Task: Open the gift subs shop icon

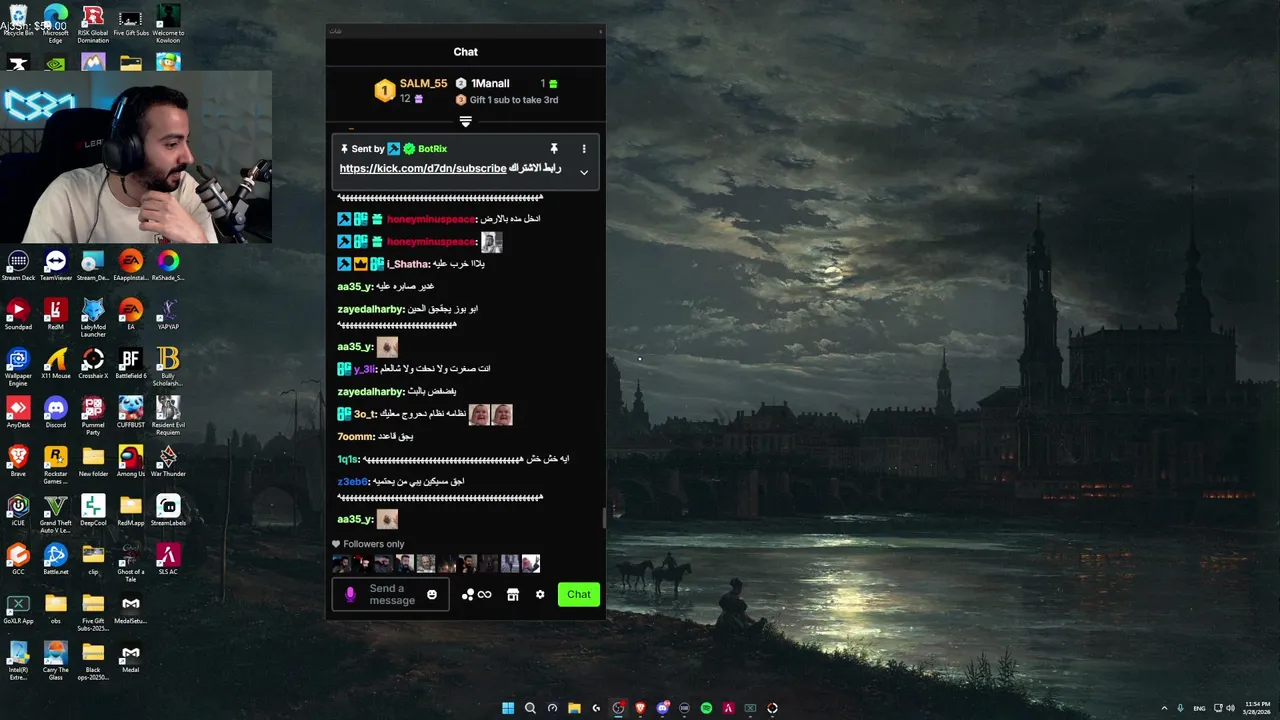Action: pyautogui.click(x=513, y=594)
